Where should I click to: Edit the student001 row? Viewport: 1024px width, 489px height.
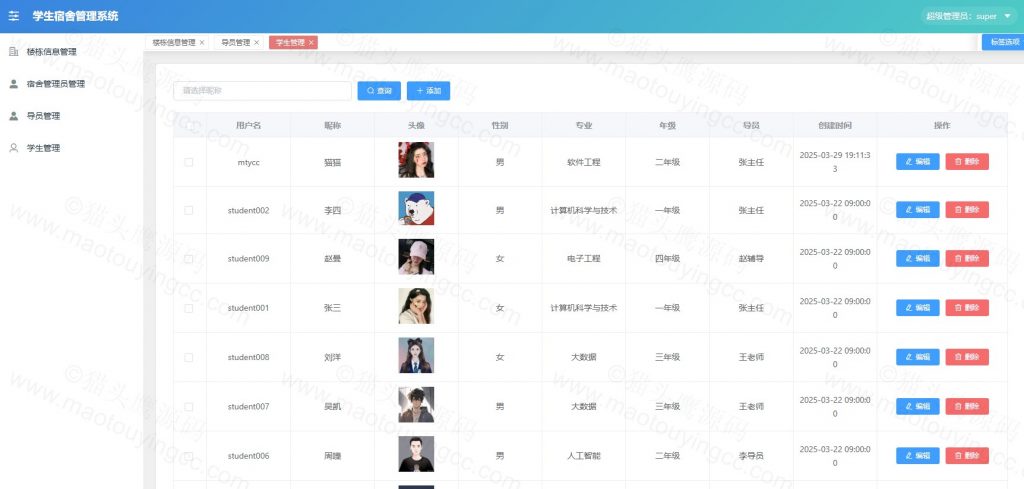[918, 308]
